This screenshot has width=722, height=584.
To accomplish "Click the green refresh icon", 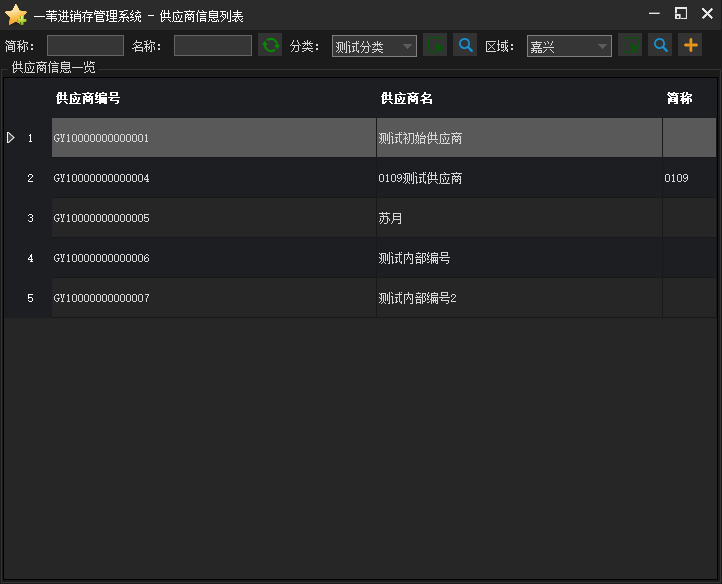I will click(270, 45).
